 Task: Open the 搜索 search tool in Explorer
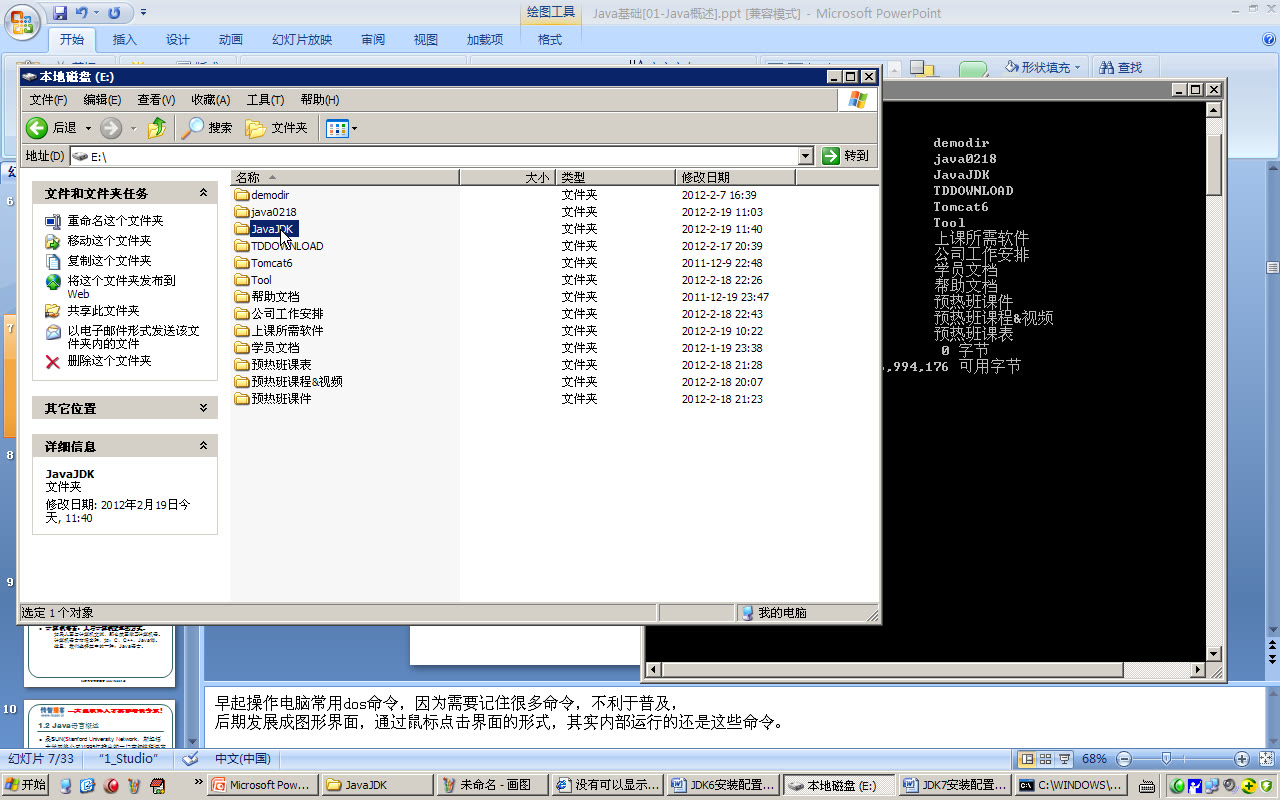207,128
